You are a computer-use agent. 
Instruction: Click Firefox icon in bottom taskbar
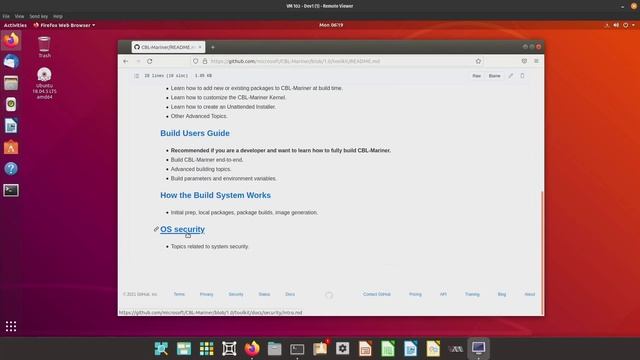(x=252, y=349)
